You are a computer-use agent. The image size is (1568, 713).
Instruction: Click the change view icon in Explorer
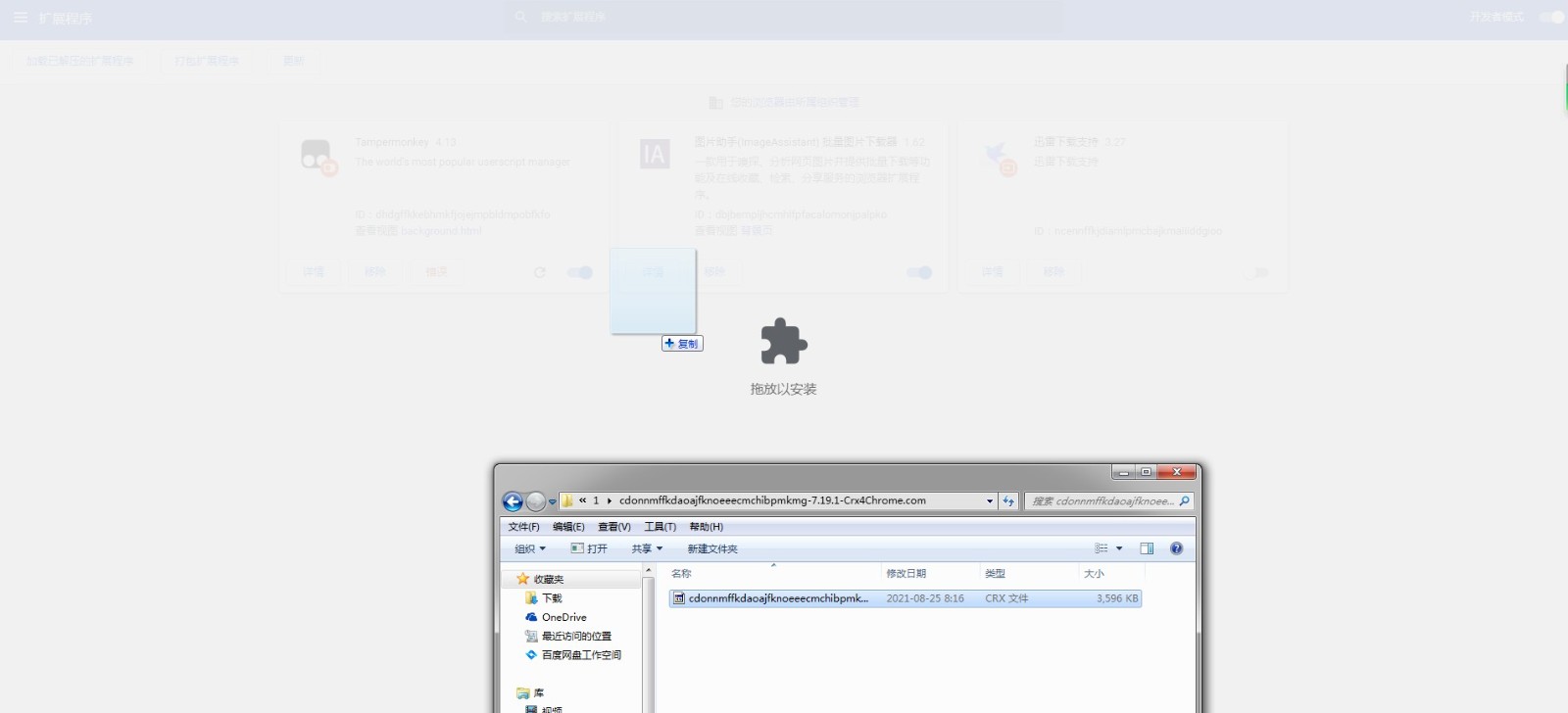[1102, 548]
